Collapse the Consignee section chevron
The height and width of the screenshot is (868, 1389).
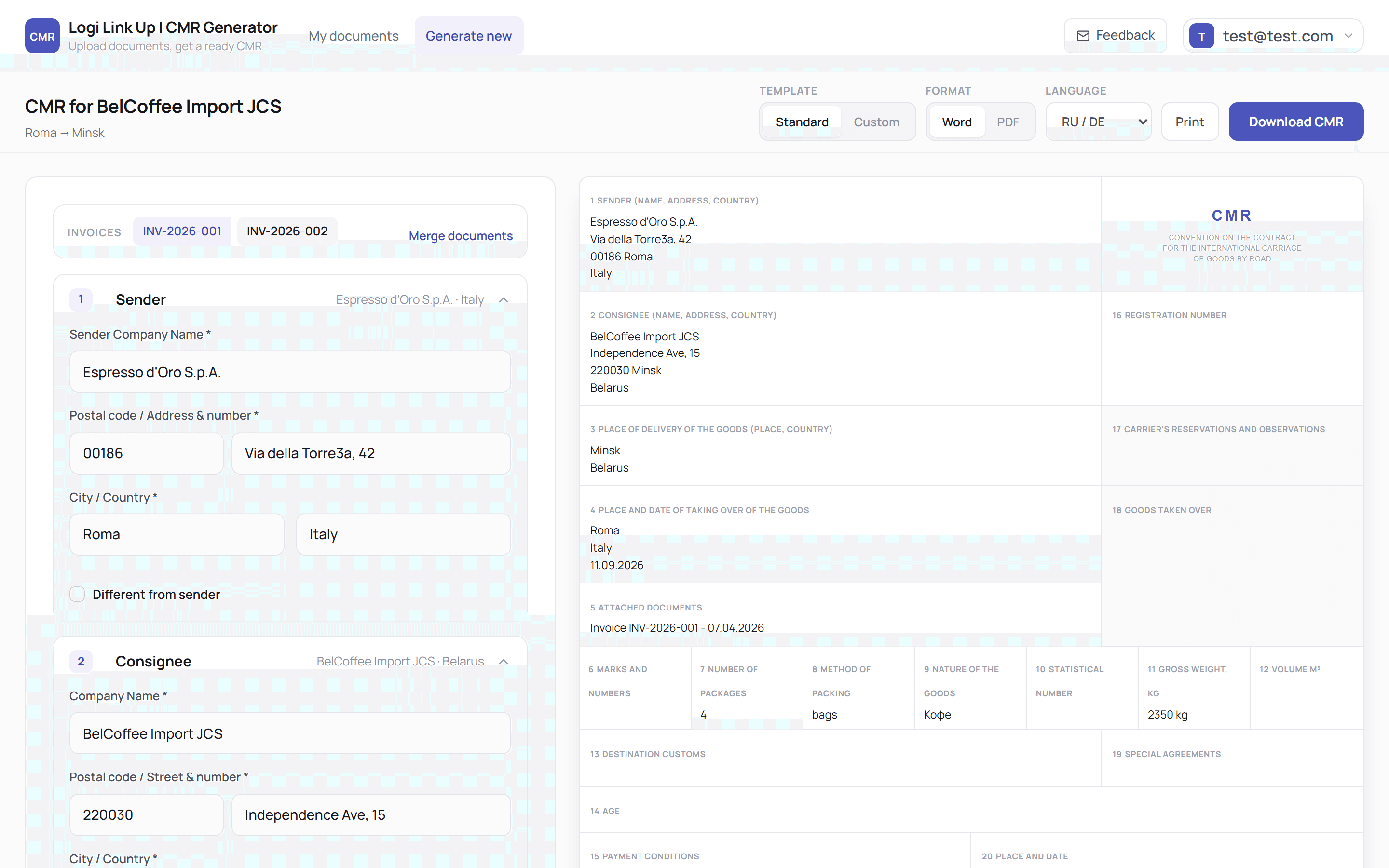coord(504,661)
